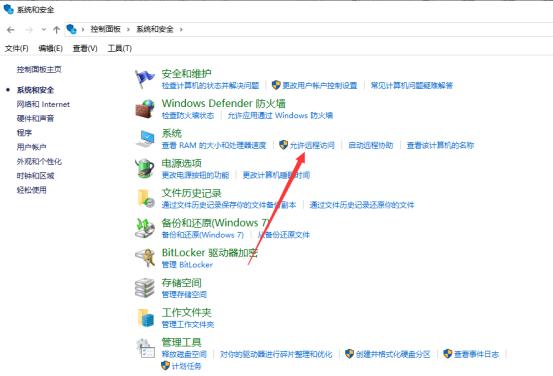
Task: Click 系统和安全 in the address breadcrumb
Action: 155,29
